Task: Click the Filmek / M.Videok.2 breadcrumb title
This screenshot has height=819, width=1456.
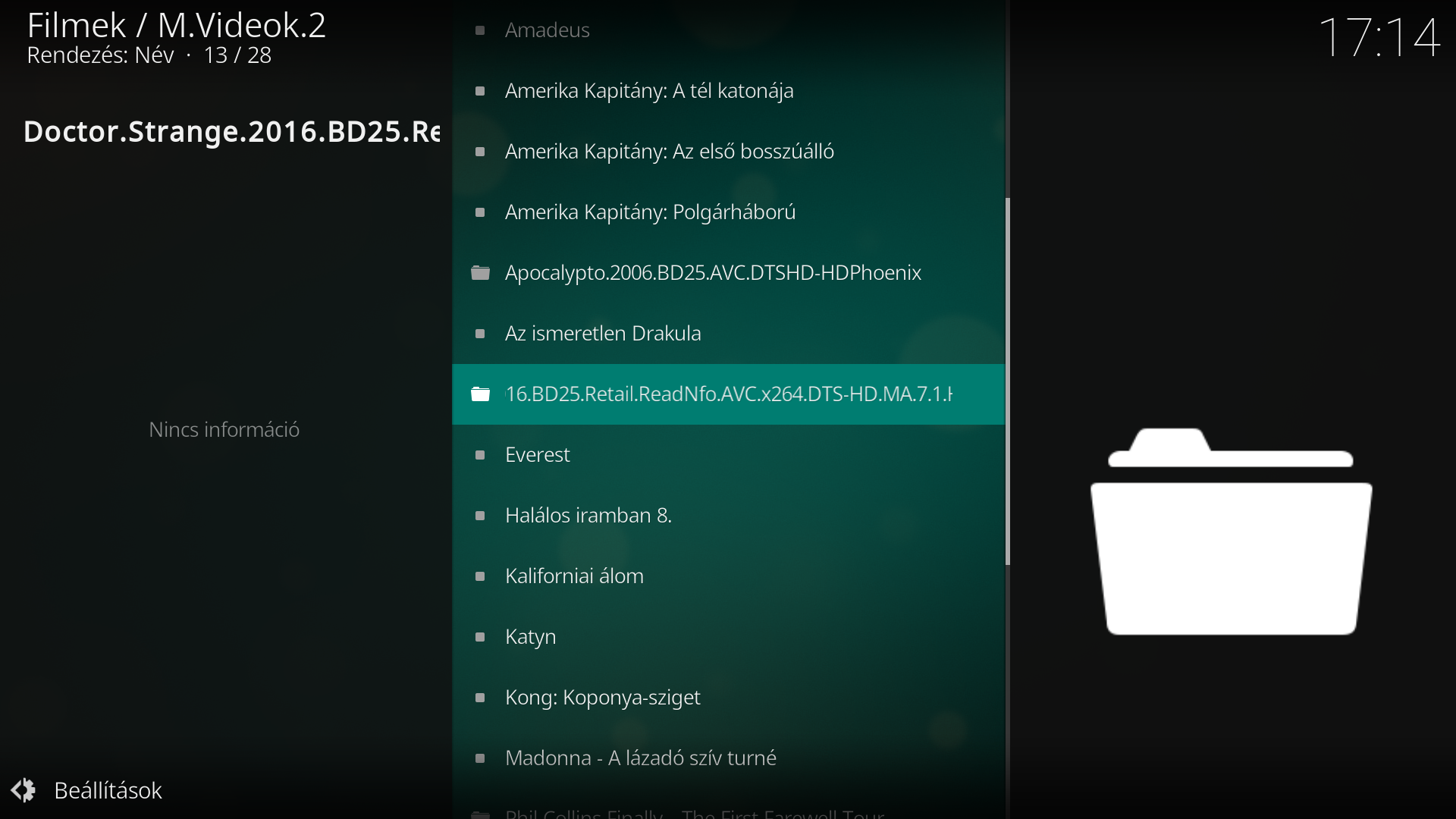Action: [177, 25]
